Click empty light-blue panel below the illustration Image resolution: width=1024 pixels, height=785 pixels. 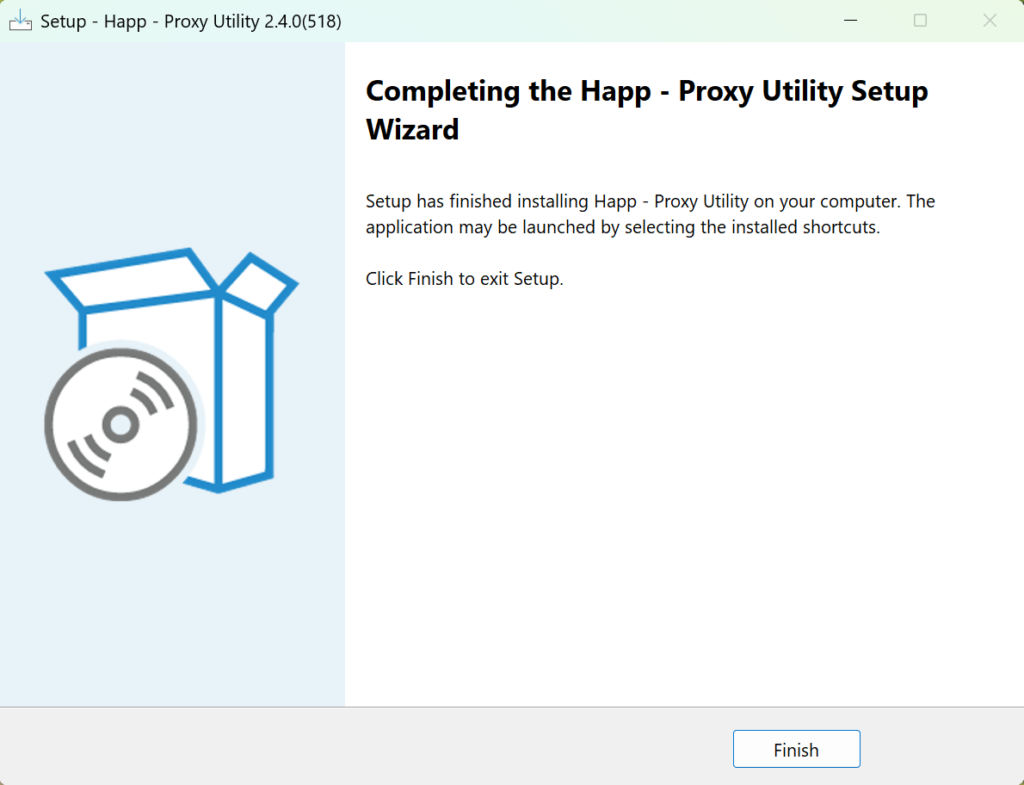pos(172,610)
